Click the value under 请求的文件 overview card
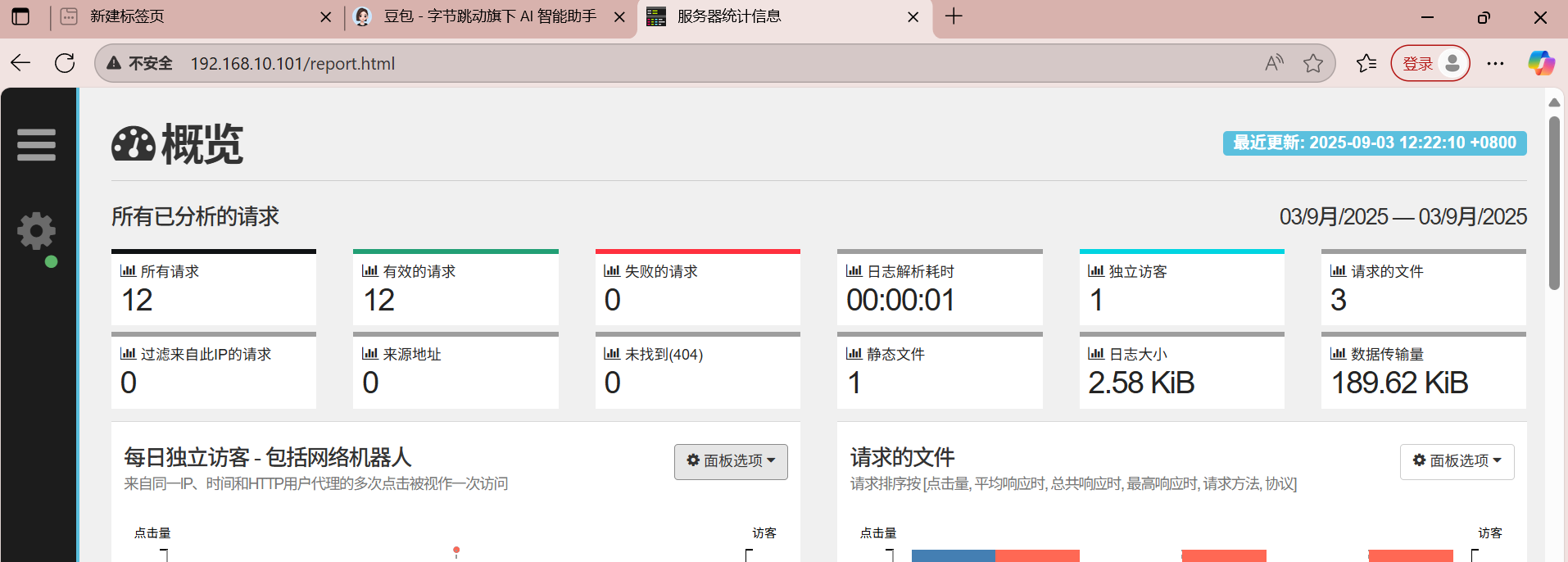 point(1339,300)
